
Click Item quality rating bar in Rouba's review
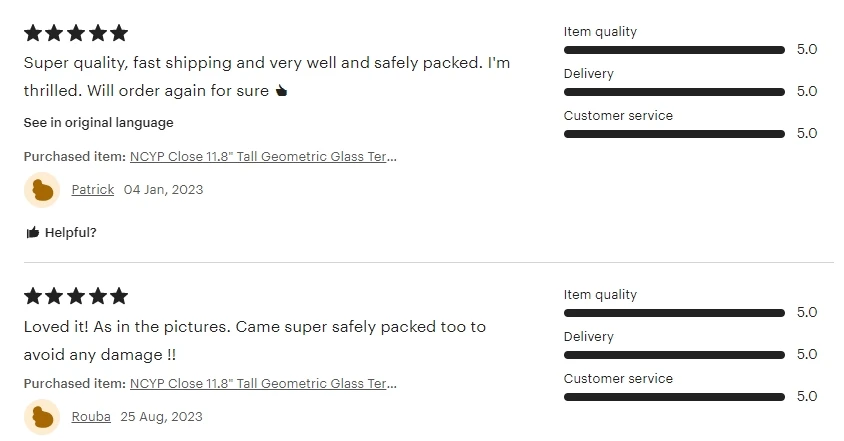pyautogui.click(x=674, y=312)
